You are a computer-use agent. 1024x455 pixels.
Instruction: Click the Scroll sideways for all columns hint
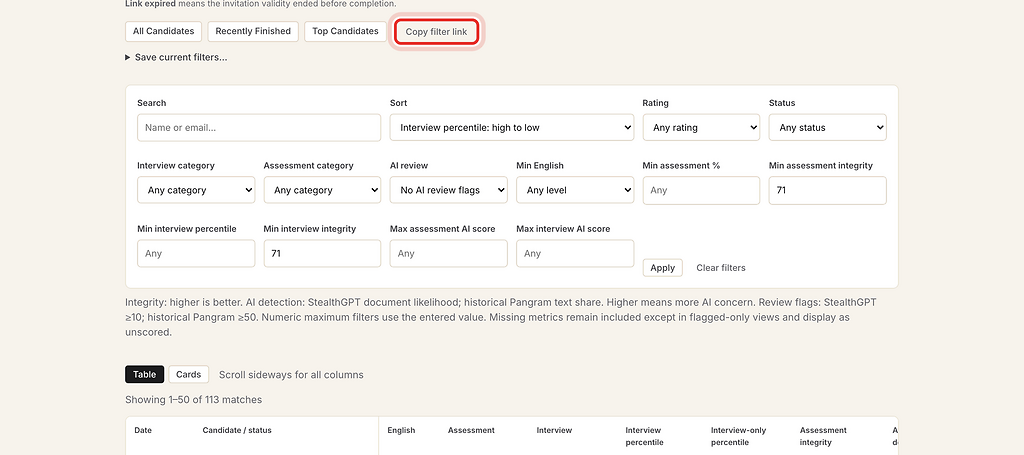[x=291, y=375]
